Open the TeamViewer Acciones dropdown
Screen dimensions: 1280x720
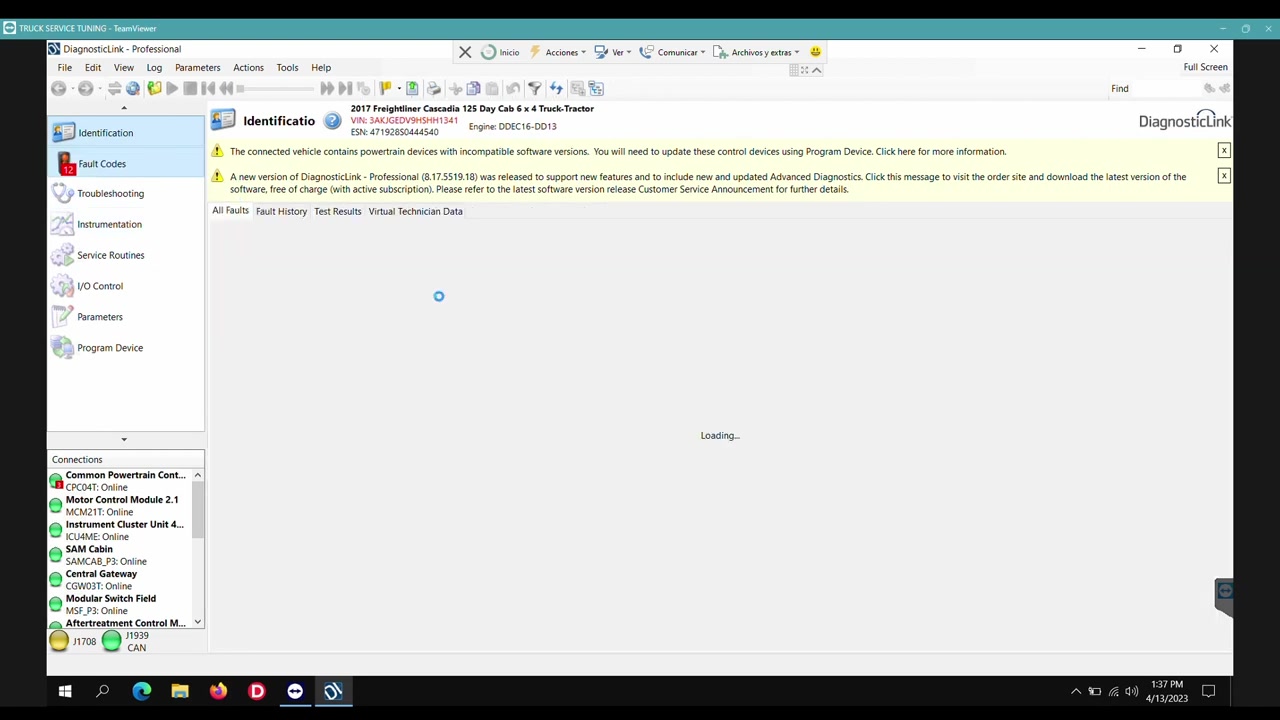point(559,52)
